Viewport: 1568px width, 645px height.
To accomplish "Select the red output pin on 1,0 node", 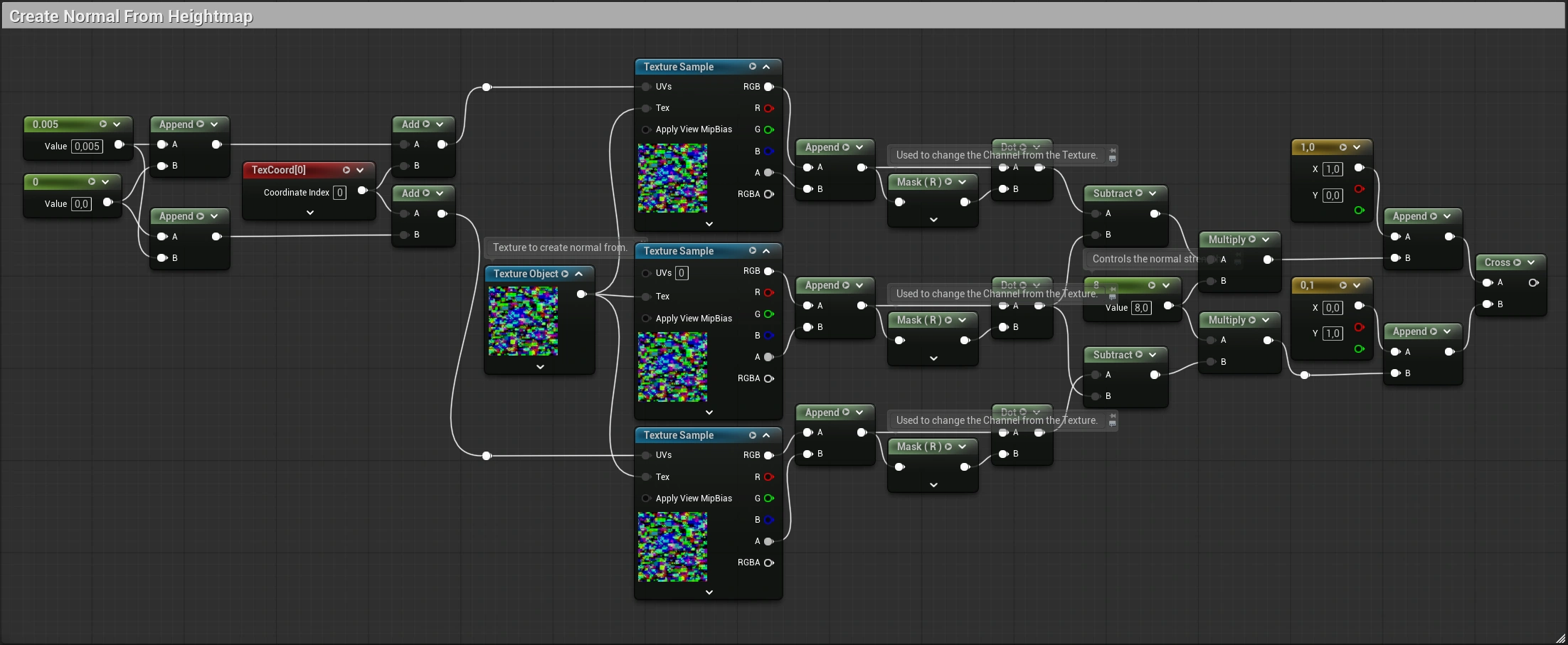I will coord(1359,189).
